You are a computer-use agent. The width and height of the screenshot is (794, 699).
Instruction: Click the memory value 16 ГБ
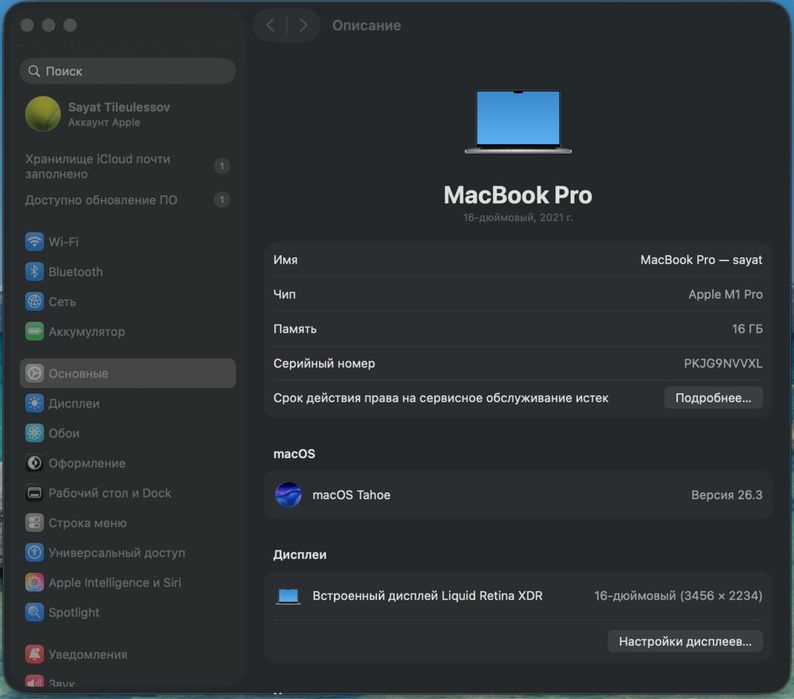747,329
